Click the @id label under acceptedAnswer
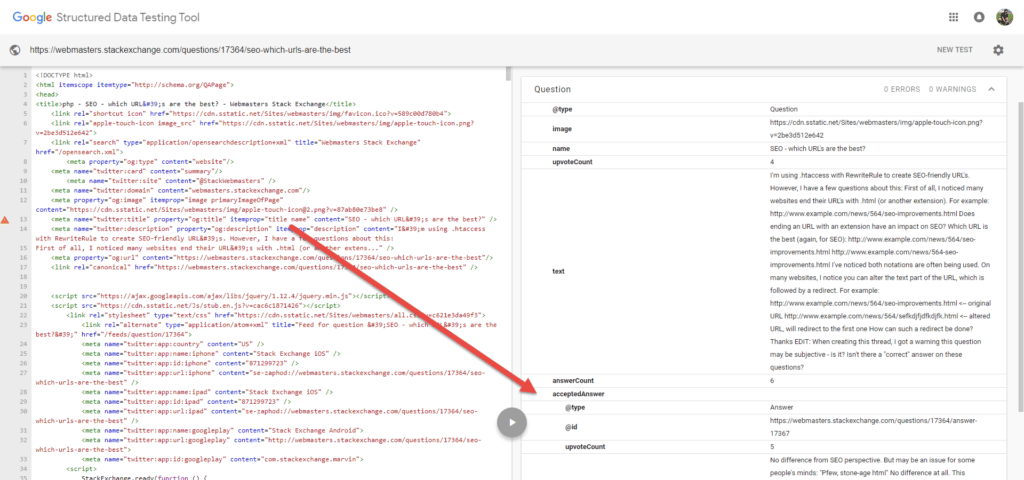The height and width of the screenshot is (480, 1024). click(572, 427)
